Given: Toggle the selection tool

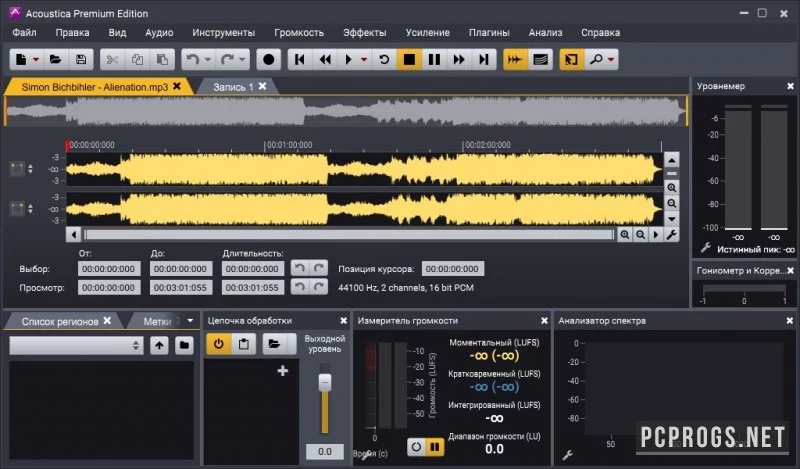Looking at the screenshot, I should tap(571, 59).
